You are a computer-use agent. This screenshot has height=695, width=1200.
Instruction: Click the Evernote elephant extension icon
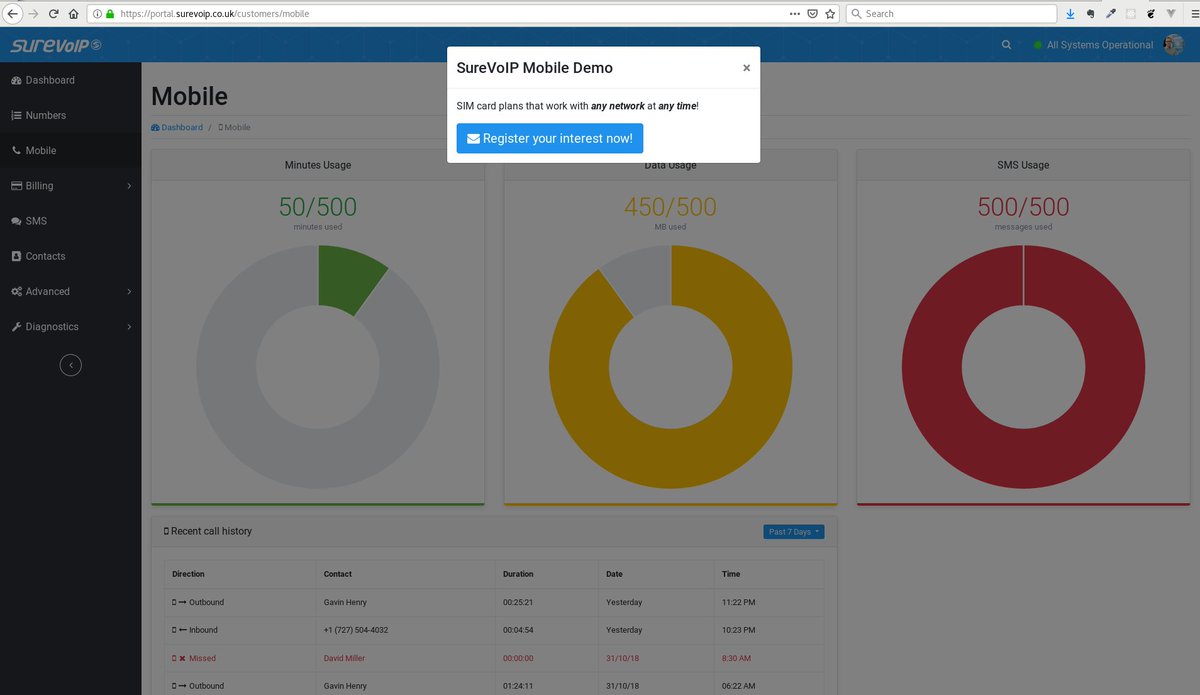point(1091,14)
